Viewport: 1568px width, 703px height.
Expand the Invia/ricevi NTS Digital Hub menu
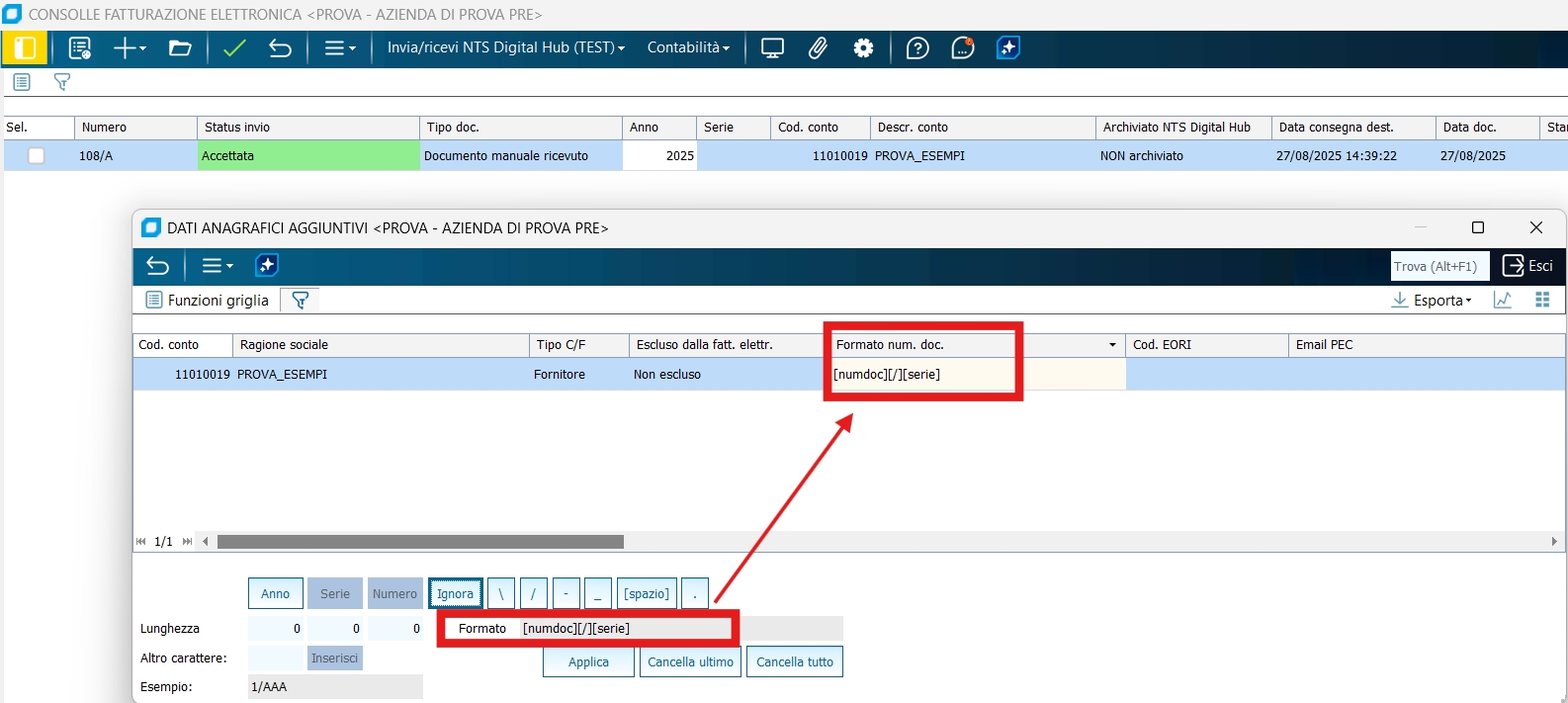click(x=505, y=47)
